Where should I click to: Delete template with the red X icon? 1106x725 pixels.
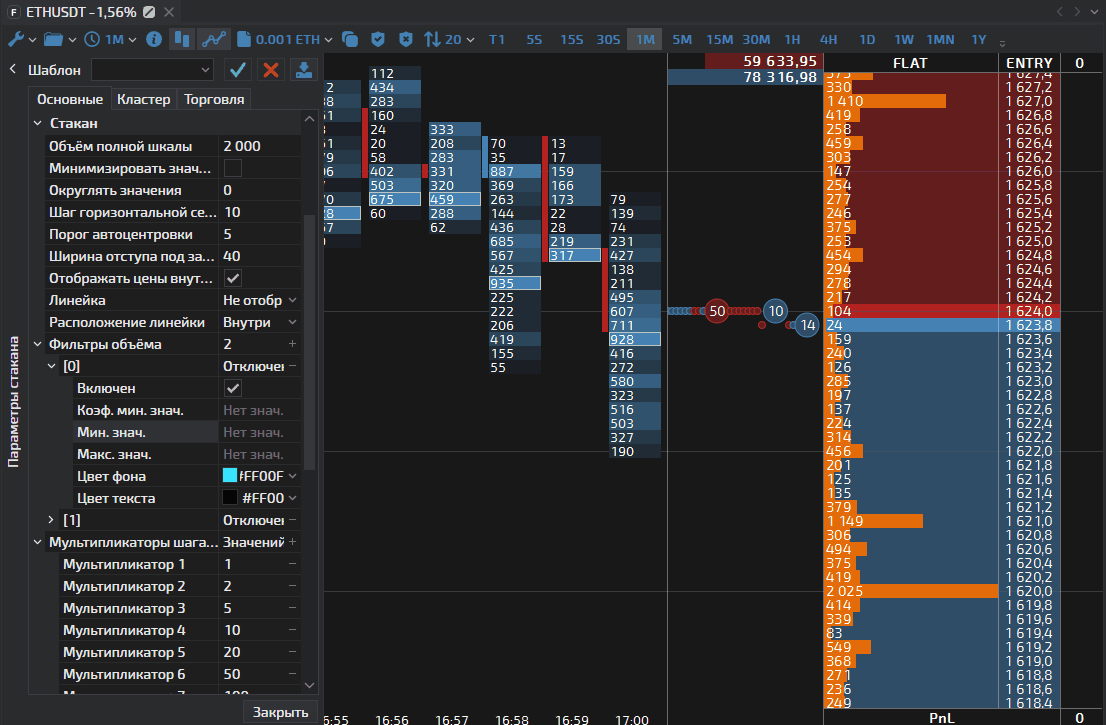click(270, 69)
